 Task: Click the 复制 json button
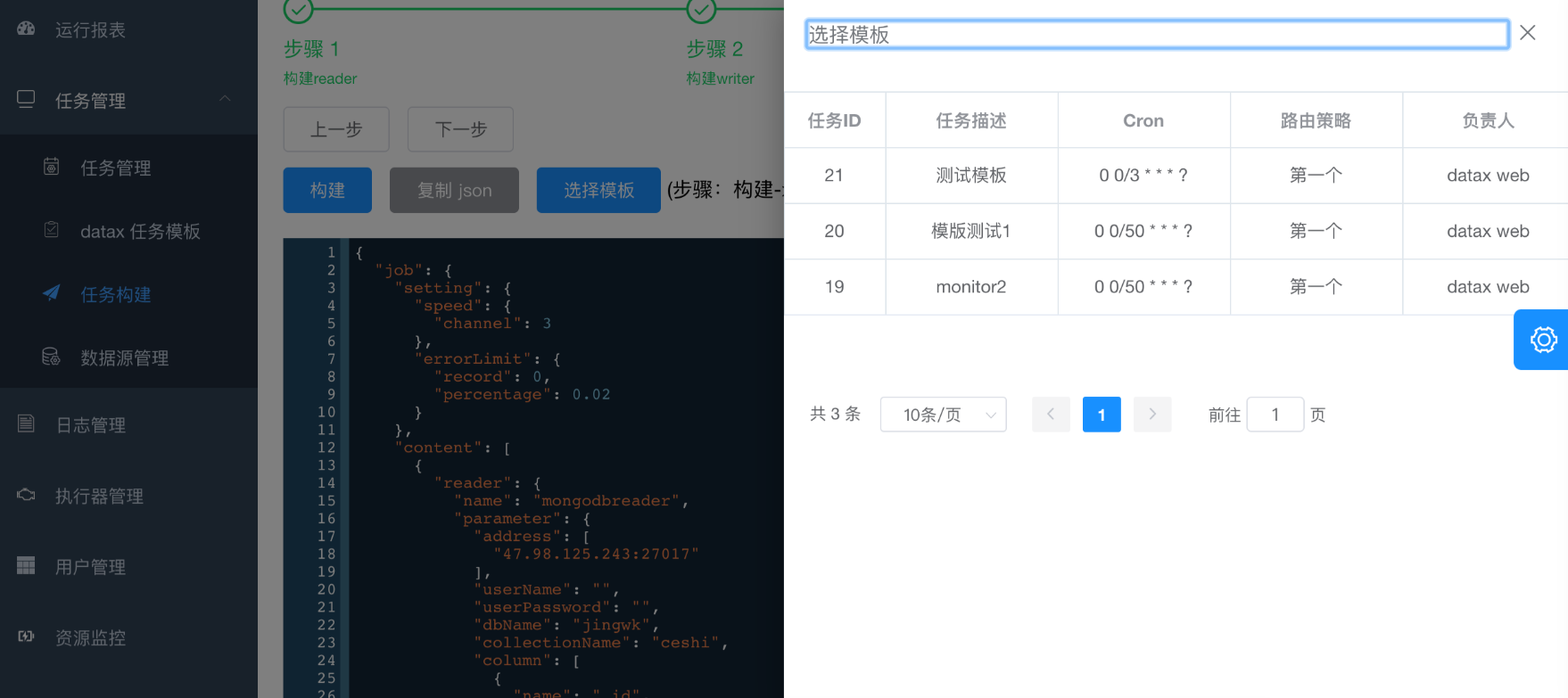click(454, 190)
